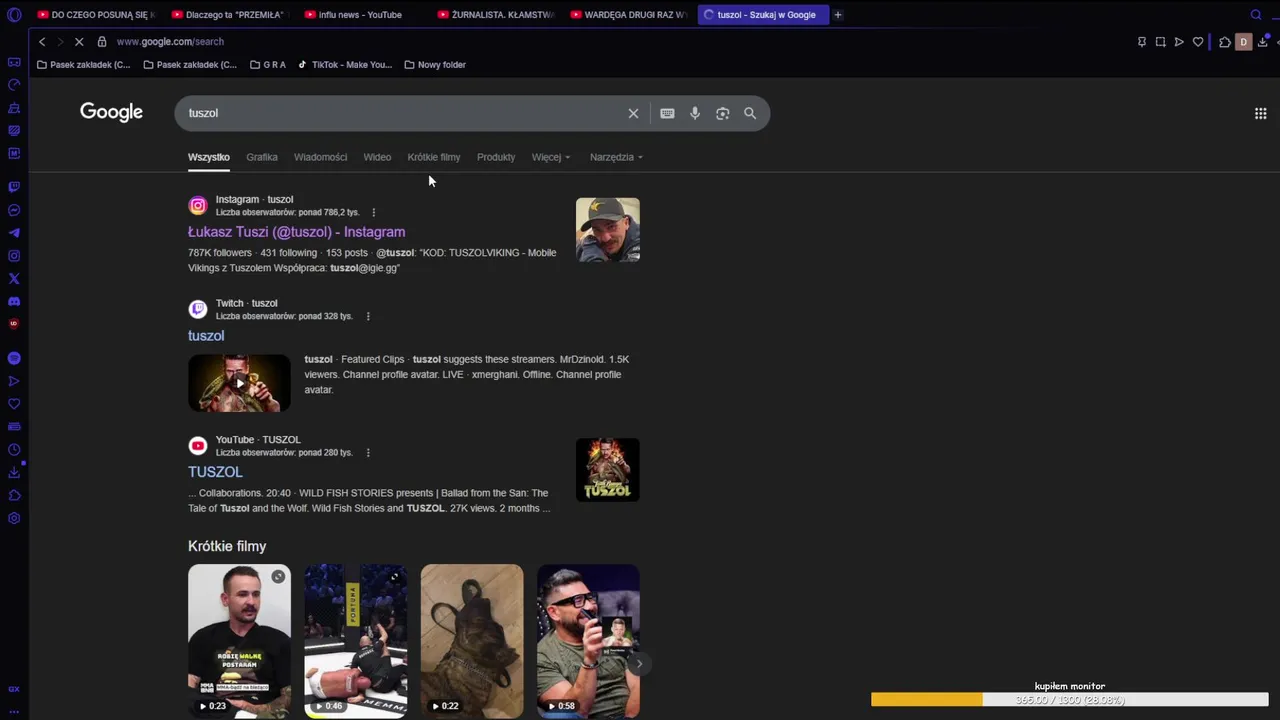Open Messenger in the sidebar

tap(14, 210)
